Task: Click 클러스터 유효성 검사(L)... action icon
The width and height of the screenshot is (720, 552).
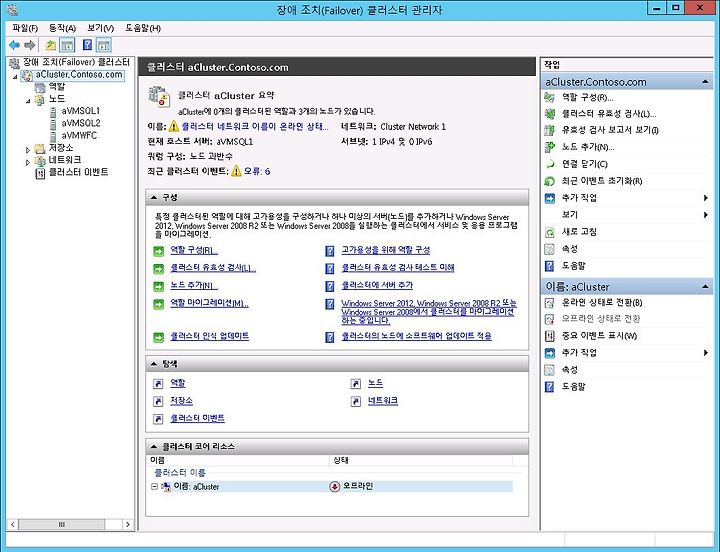Action: pos(550,114)
